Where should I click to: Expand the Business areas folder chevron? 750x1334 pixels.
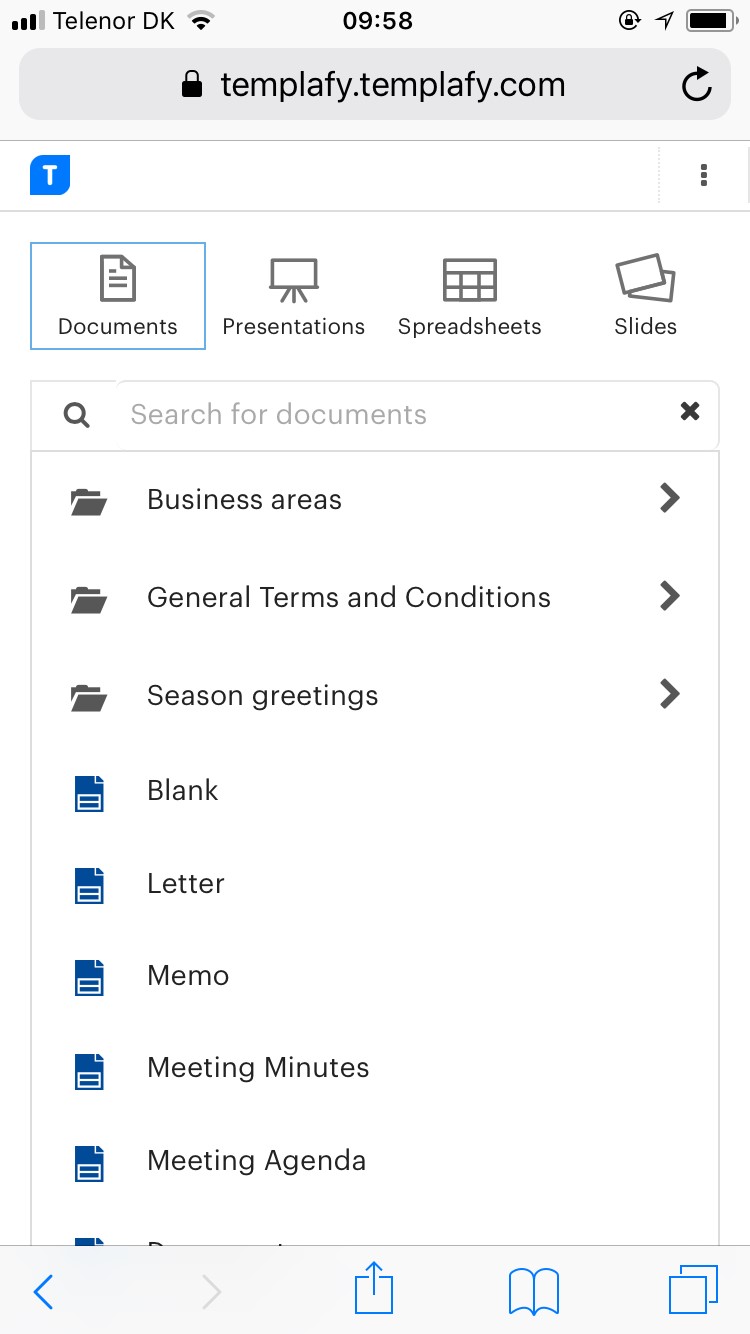pyautogui.click(x=670, y=498)
